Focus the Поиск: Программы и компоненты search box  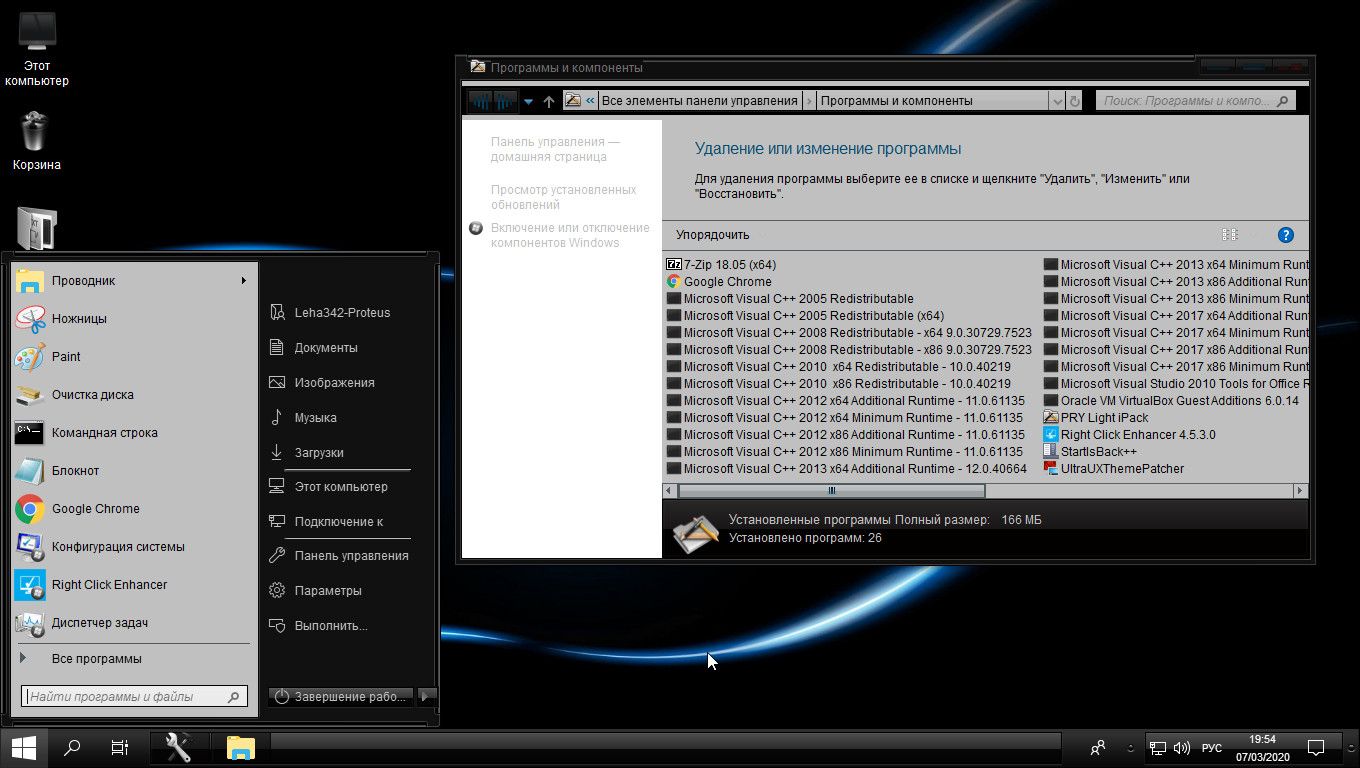pyautogui.click(x=1196, y=101)
